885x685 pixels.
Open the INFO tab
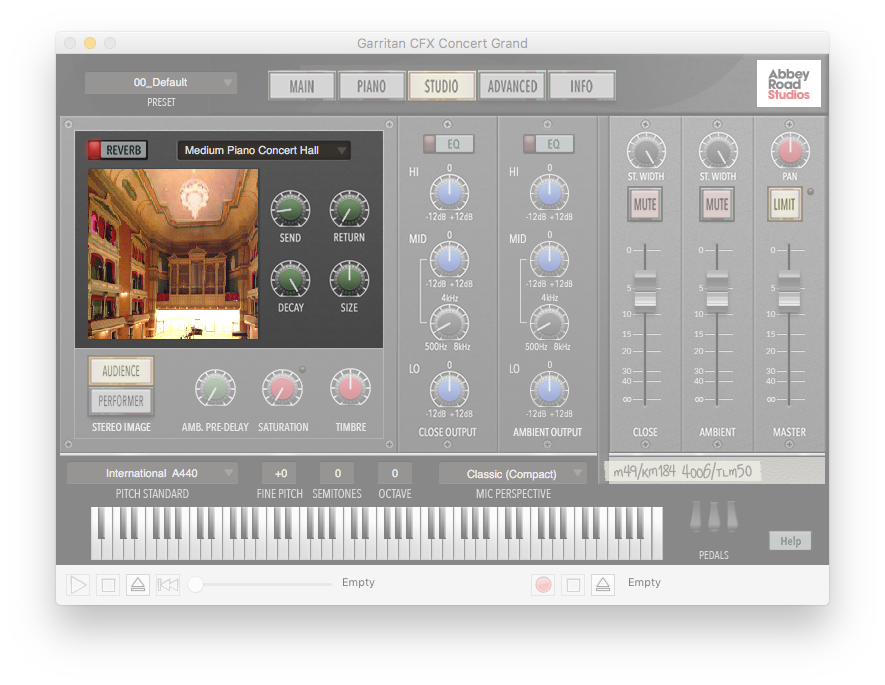coord(581,86)
